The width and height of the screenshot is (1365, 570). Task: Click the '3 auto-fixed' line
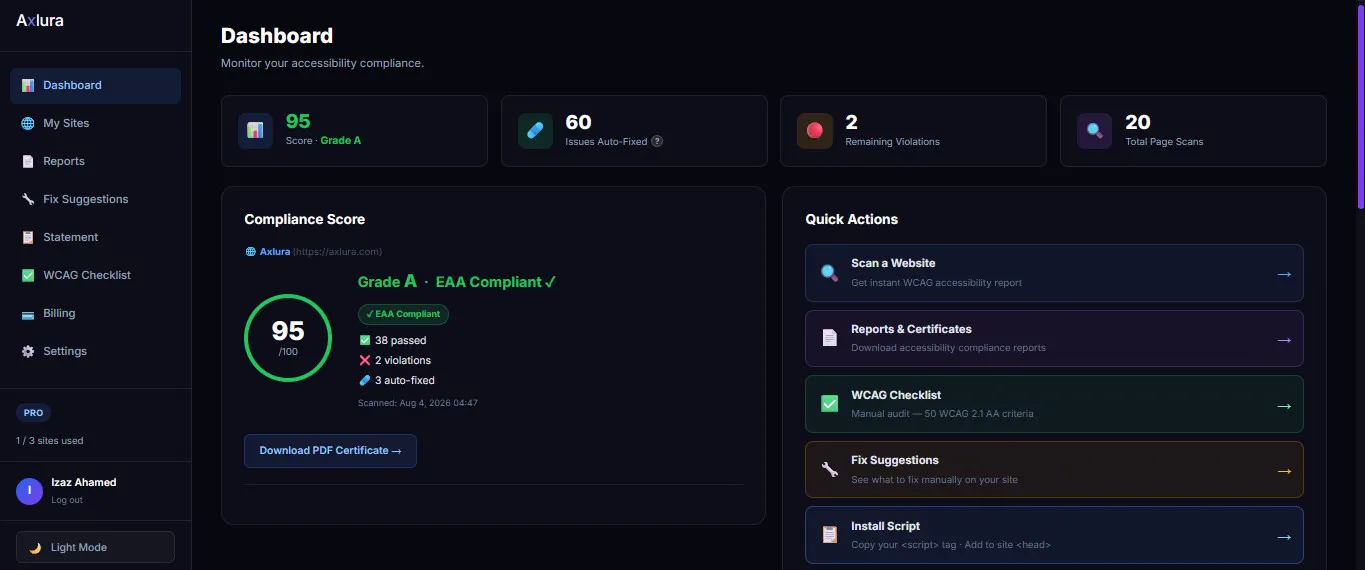click(x=396, y=381)
